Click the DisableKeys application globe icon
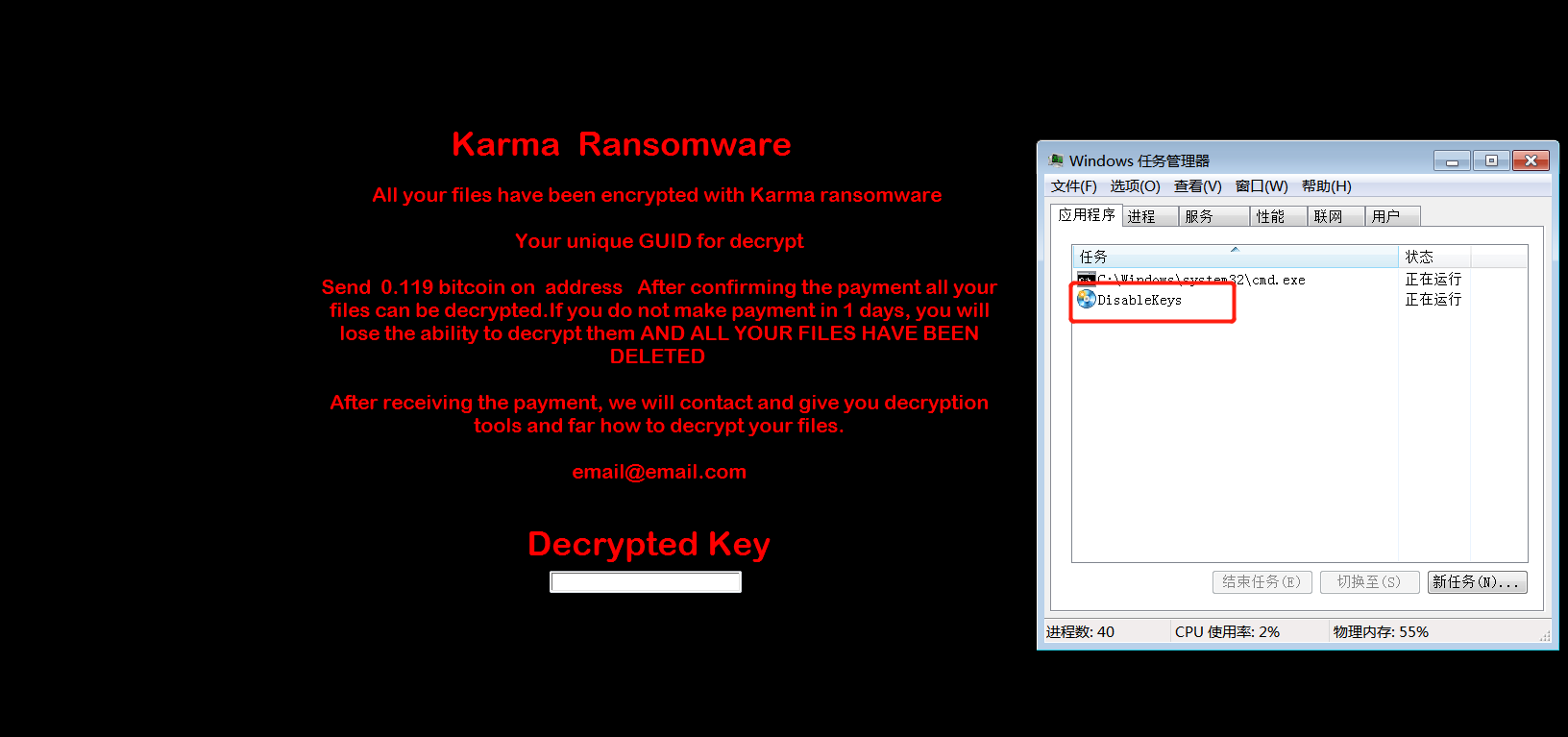1568x737 pixels. 1087,299
